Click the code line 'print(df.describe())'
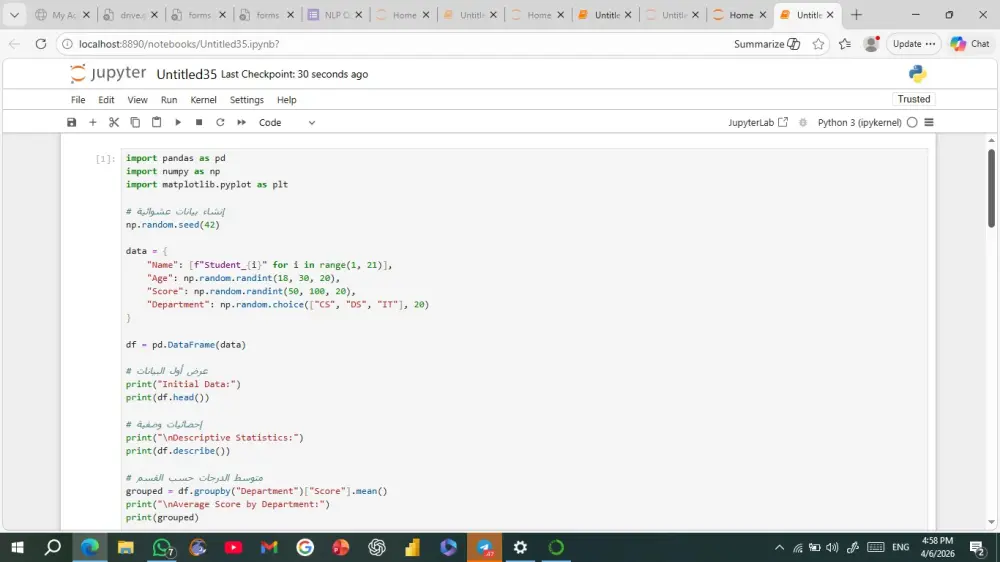This screenshot has height=562, width=1000. (x=178, y=451)
